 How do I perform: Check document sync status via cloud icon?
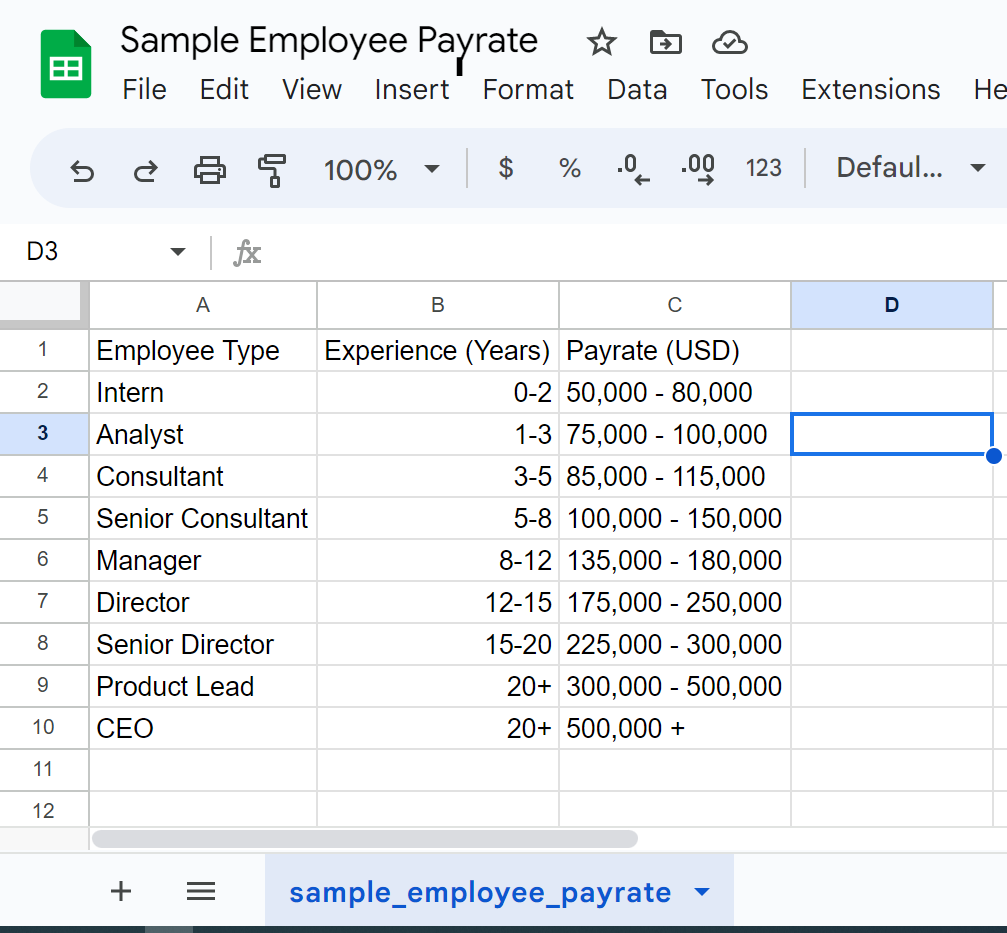point(729,43)
